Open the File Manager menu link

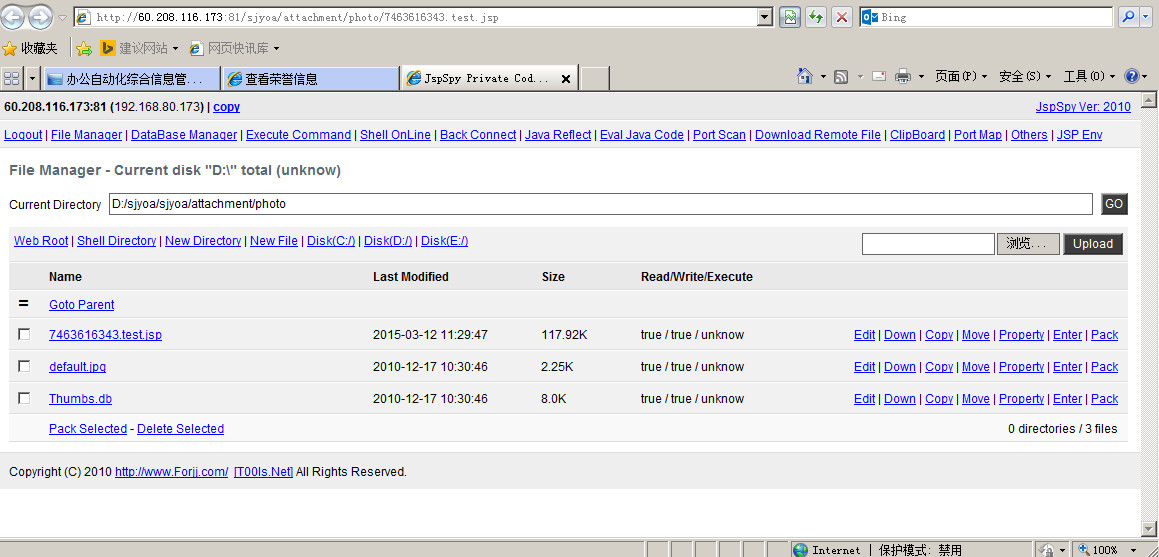(86, 134)
